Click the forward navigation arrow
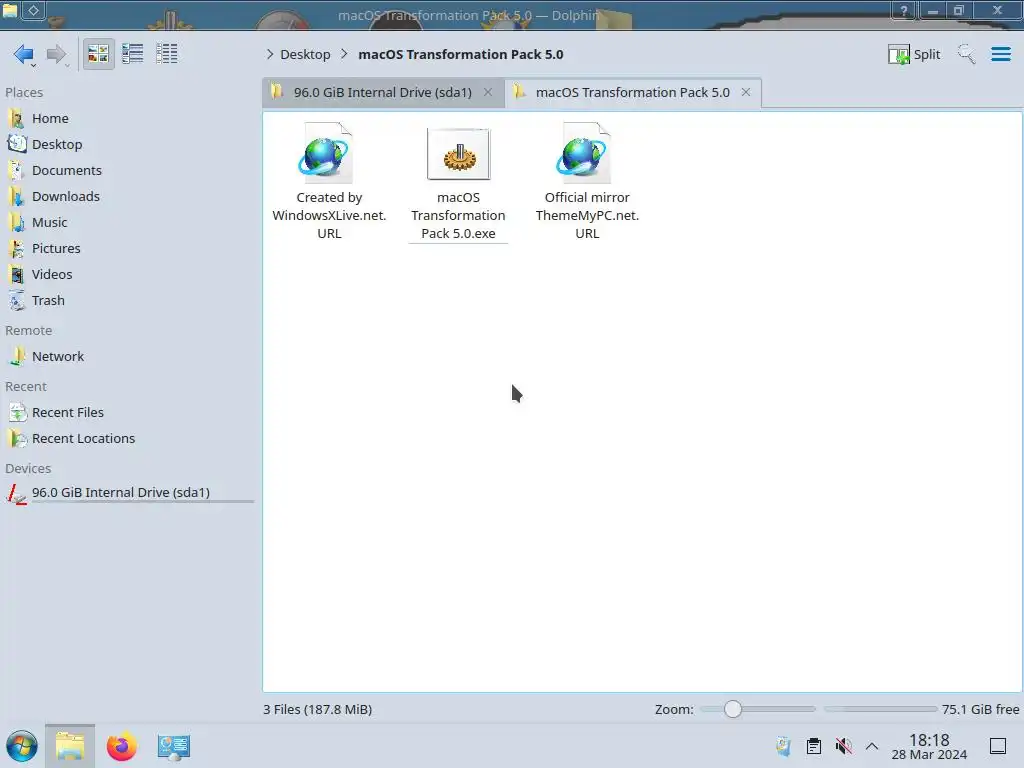The image size is (1024, 768). [x=56, y=54]
